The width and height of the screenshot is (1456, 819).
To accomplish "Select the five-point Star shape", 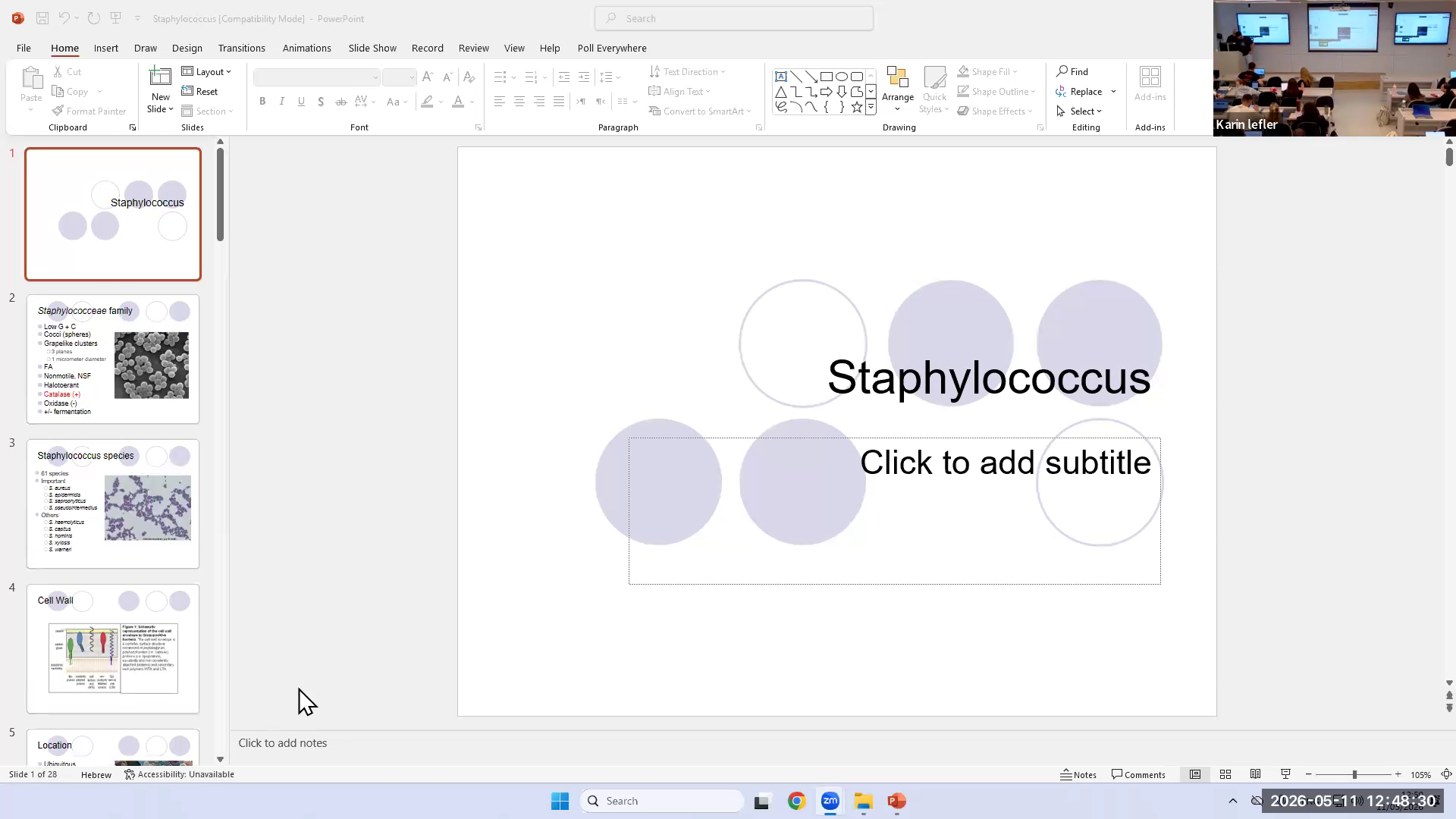I will tap(857, 107).
